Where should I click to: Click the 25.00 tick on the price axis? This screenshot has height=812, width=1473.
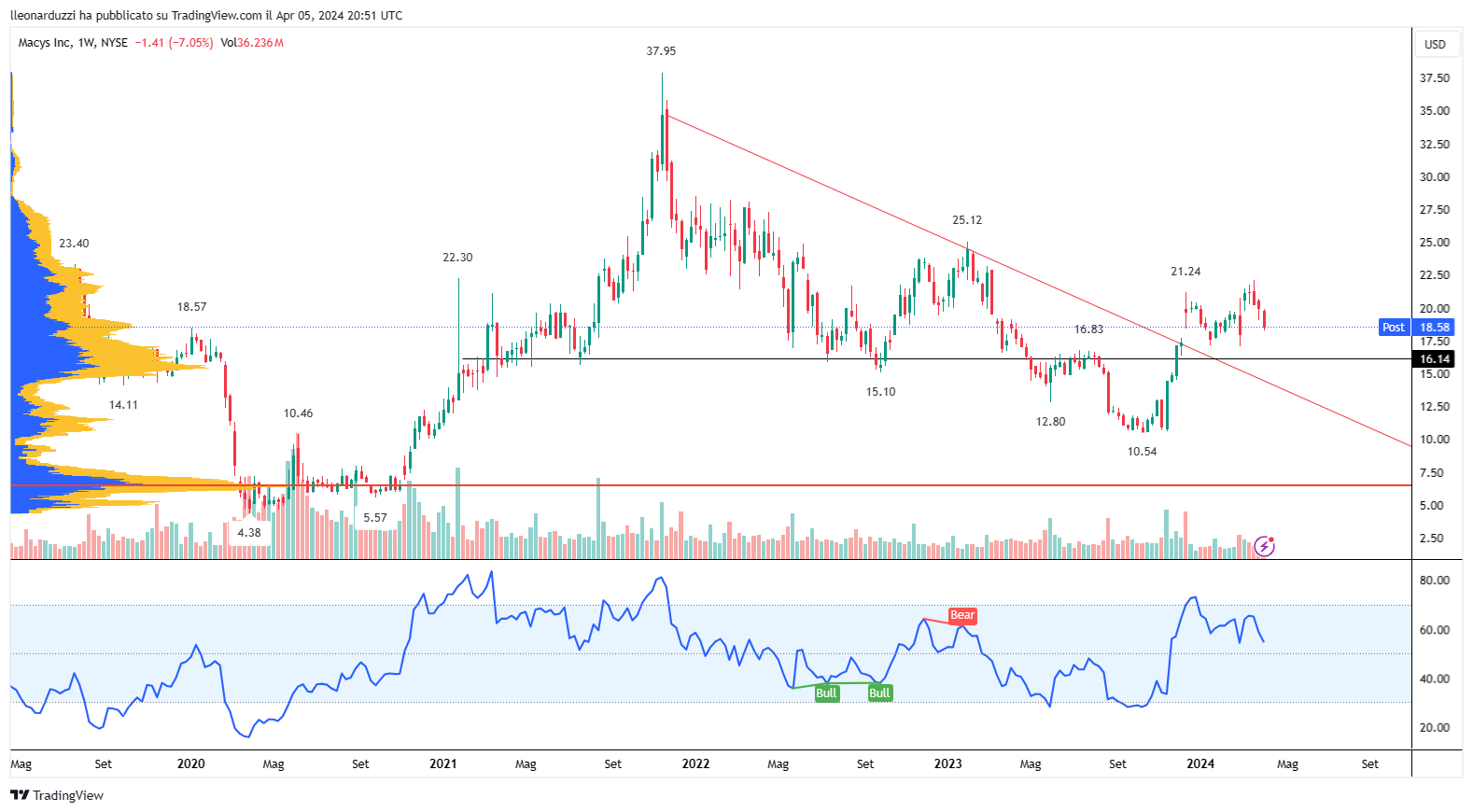(x=1435, y=243)
